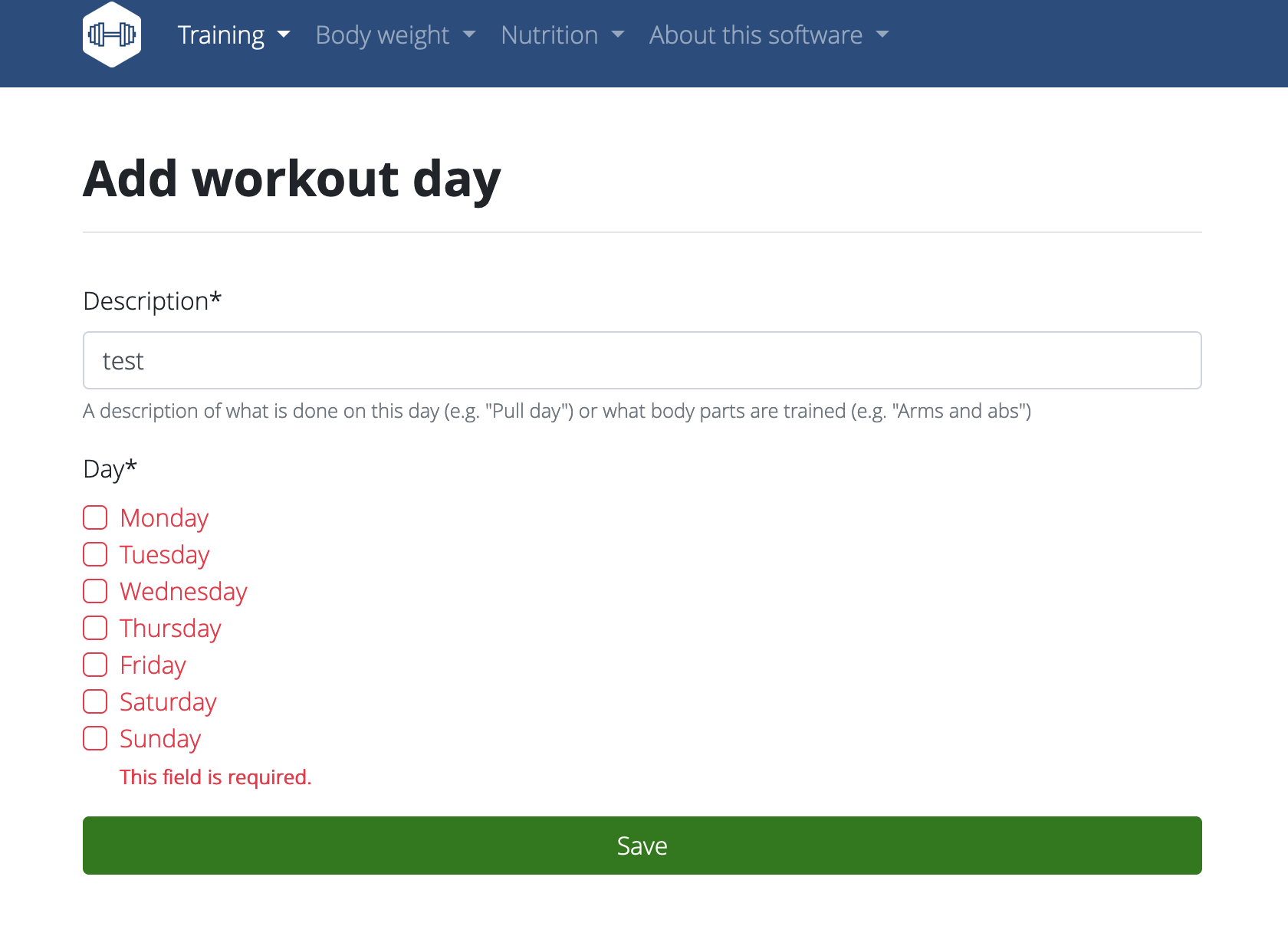Enable the Wednesday option
Viewport: 1288px width, 926px height.
(95, 591)
